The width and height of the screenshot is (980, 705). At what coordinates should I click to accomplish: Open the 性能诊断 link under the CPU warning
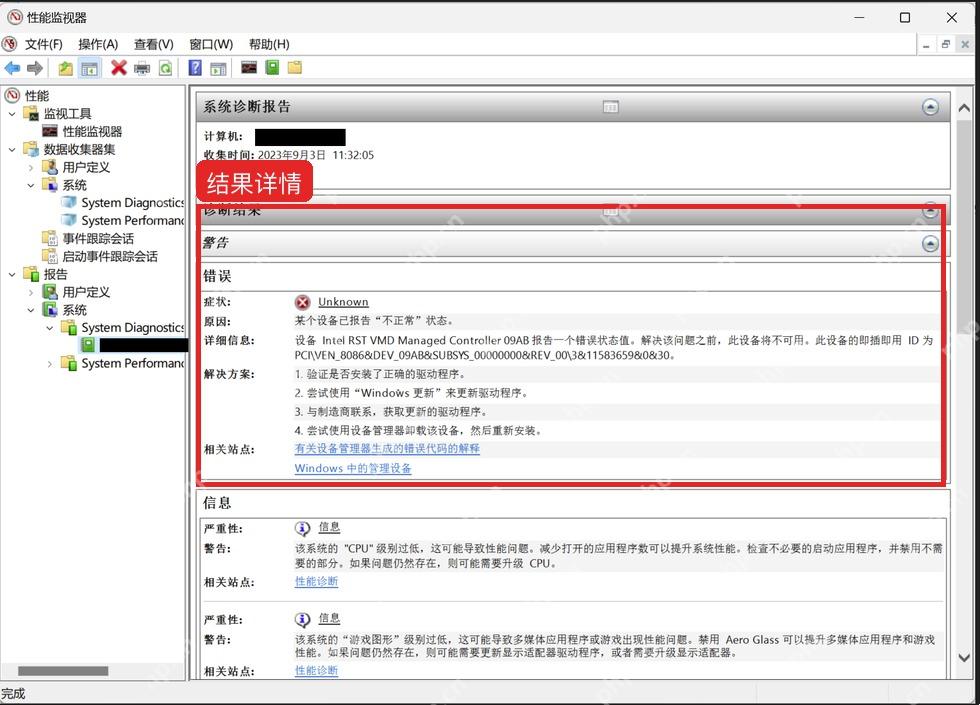[x=316, y=581]
